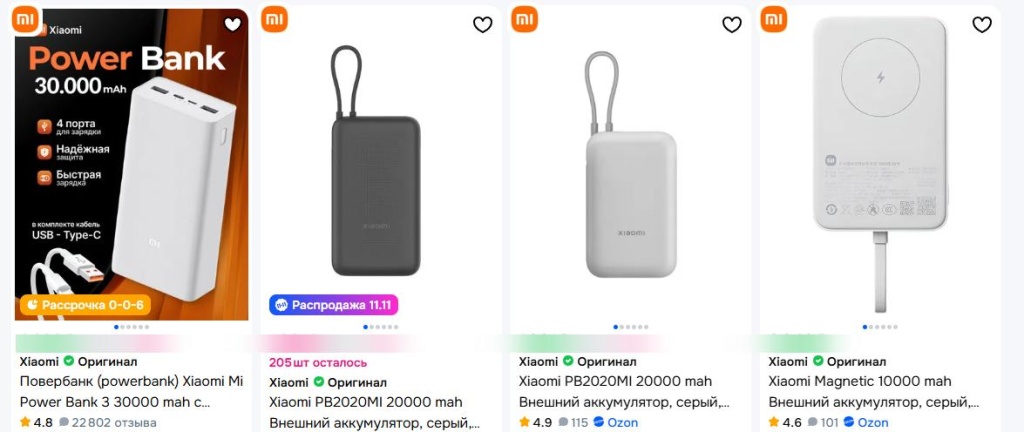The image size is (1024, 432).
Task: Toggle the heart on the black PB2020MI card
Action: point(483,25)
